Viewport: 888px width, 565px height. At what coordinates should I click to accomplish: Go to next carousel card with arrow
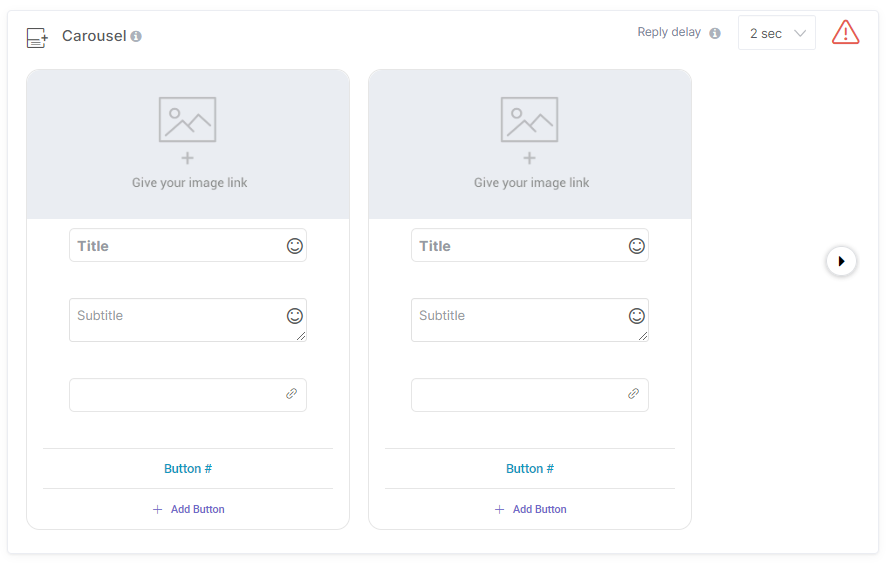tap(841, 261)
